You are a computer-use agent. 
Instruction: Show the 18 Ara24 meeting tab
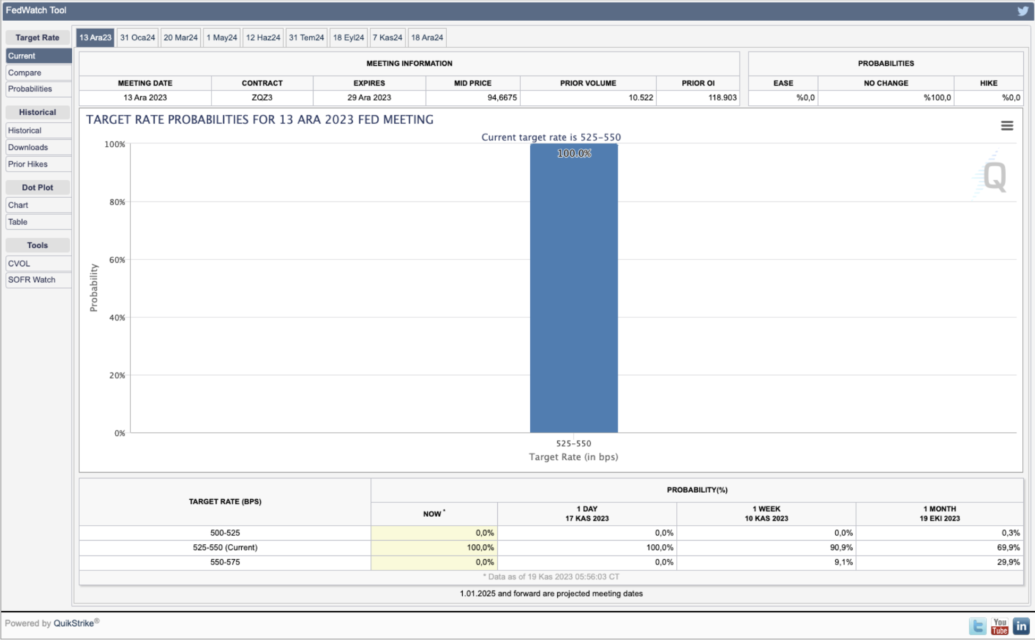coord(427,38)
